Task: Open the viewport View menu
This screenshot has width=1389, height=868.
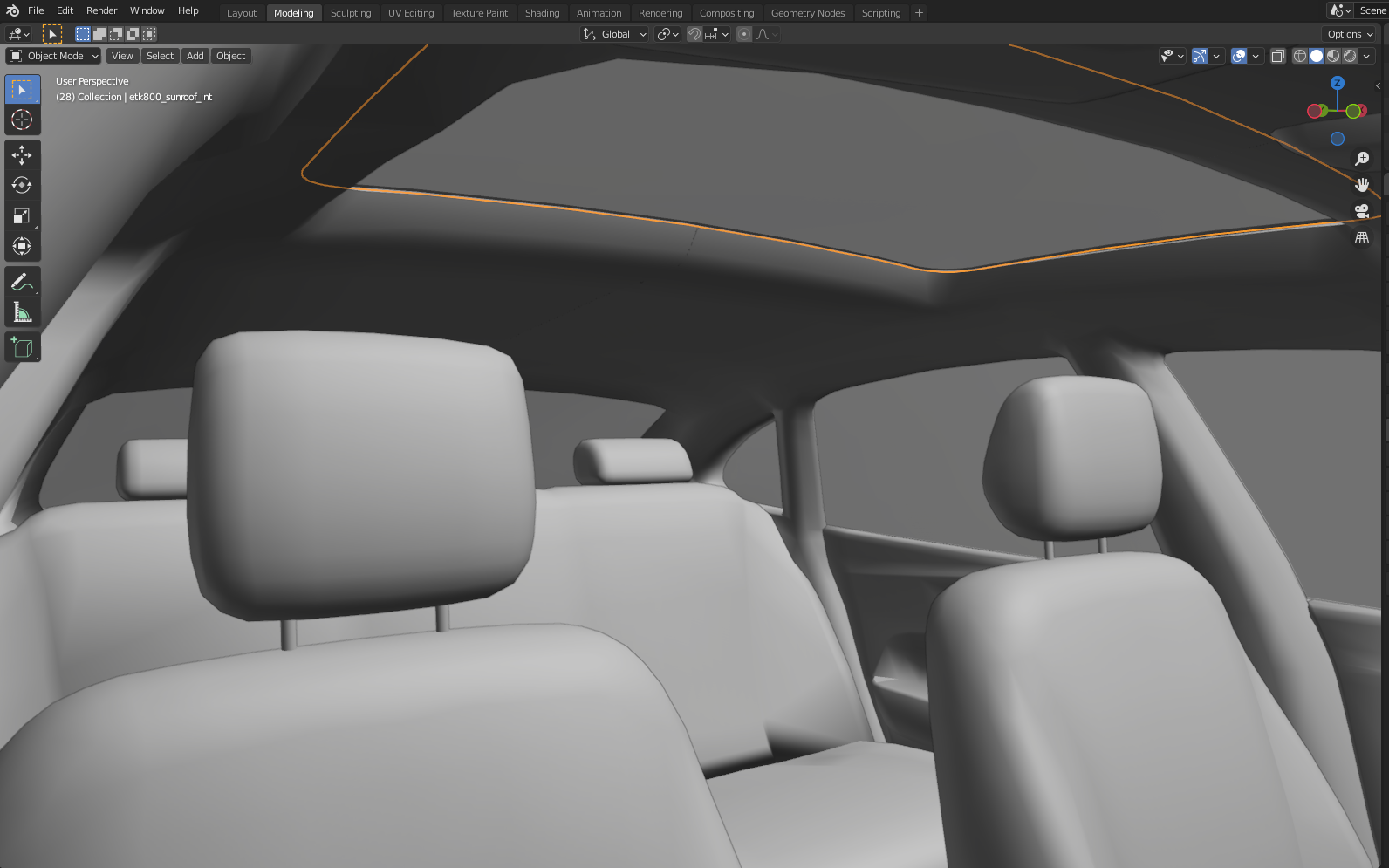Action: (122, 56)
